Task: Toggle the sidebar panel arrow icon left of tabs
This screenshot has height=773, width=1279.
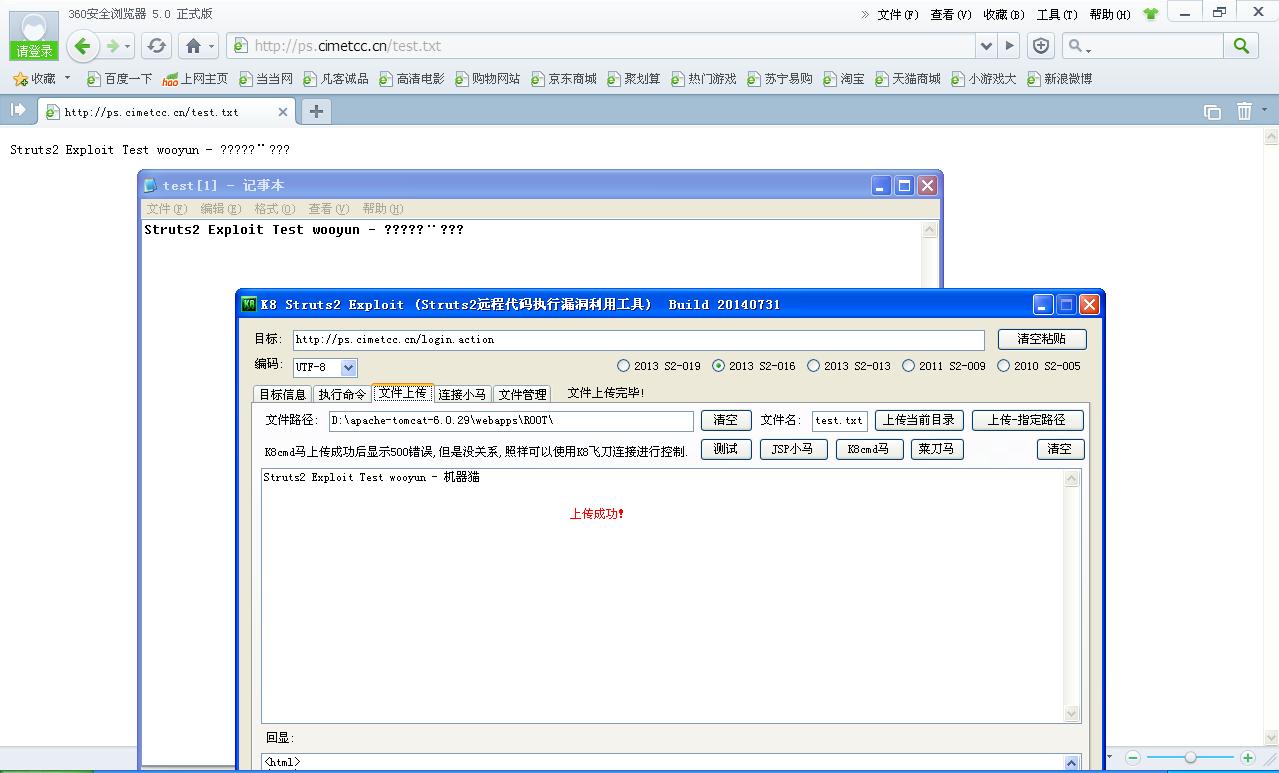Action: tap(18, 111)
